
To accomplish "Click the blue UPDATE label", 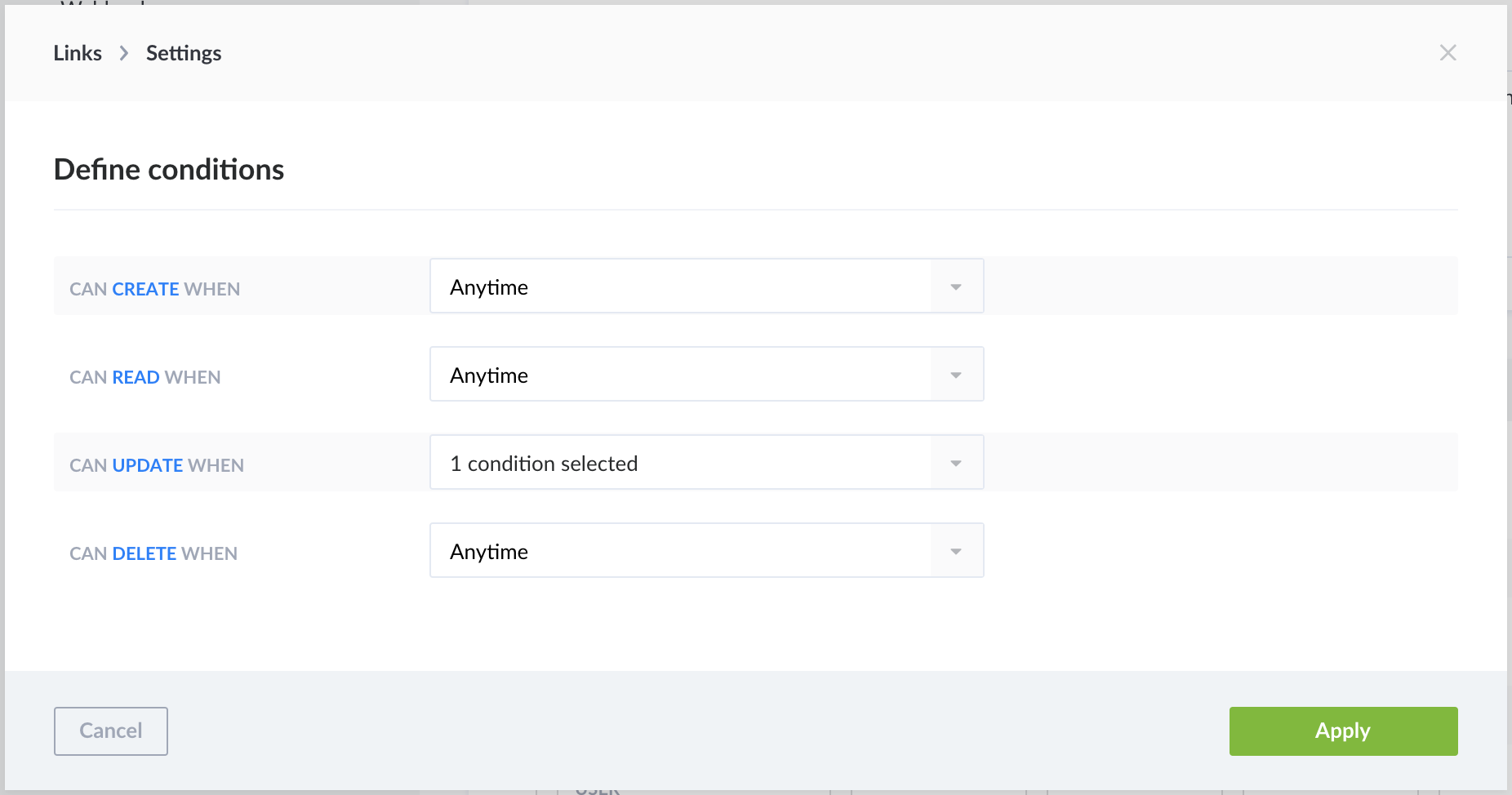I will tap(147, 464).
